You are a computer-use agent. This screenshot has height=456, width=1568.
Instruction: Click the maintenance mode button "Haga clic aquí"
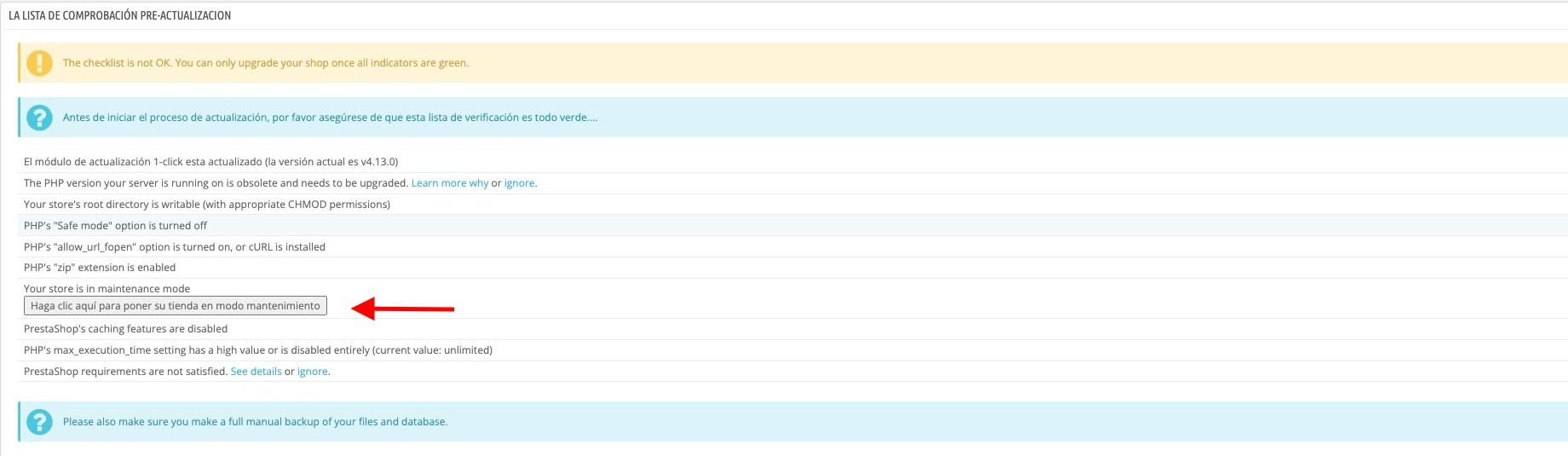click(x=175, y=306)
